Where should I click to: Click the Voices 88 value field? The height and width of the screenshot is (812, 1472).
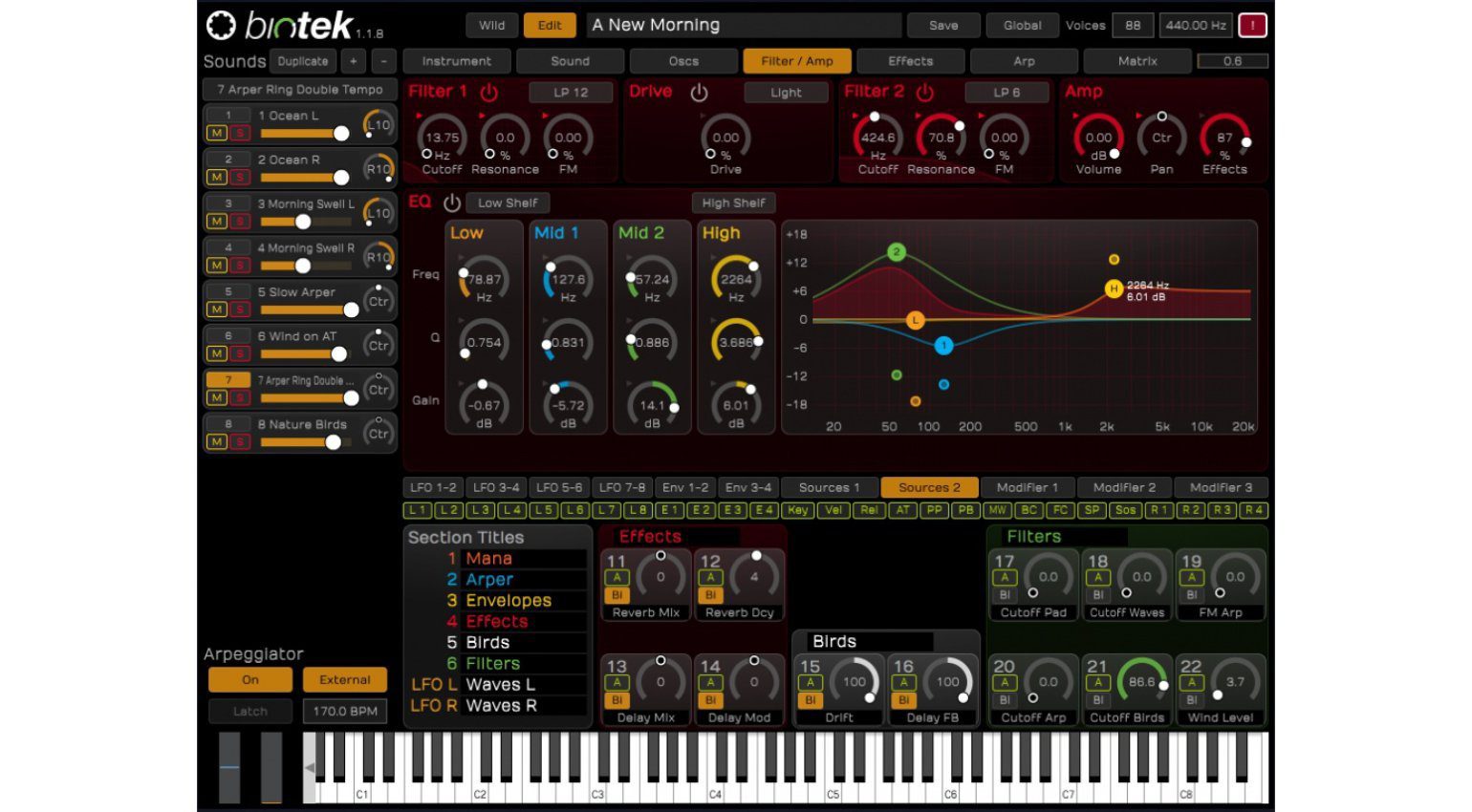pyautogui.click(x=1133, y=26)
